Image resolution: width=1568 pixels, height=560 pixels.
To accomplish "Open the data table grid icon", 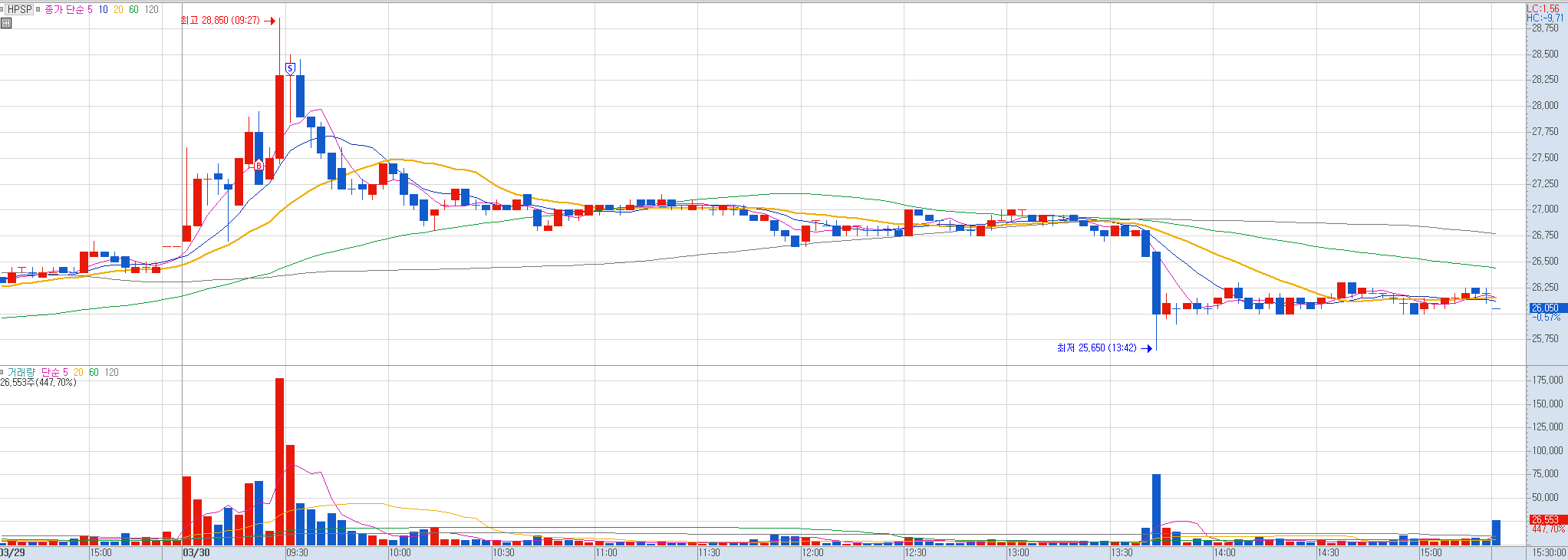I will coord(6,23).
